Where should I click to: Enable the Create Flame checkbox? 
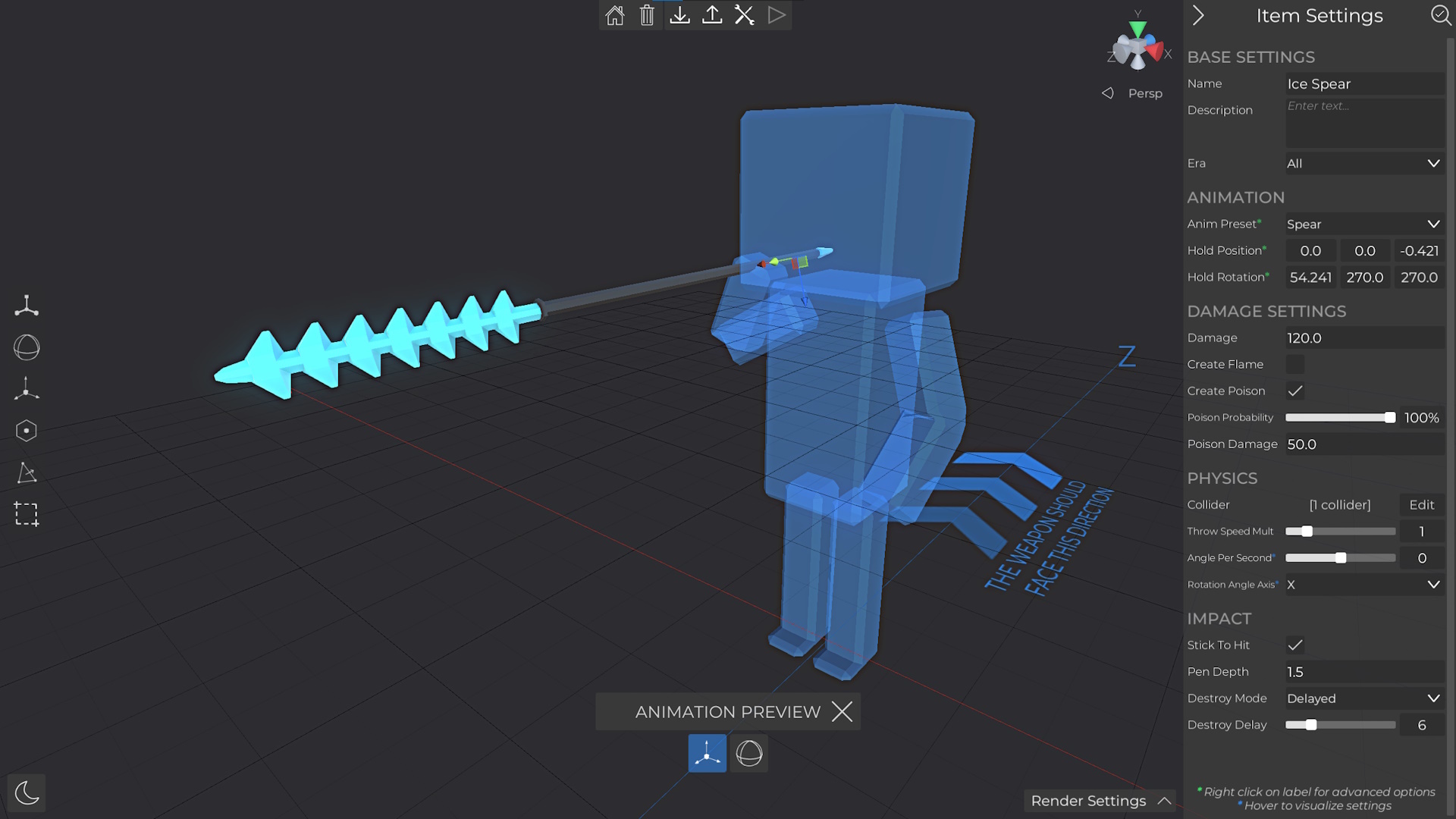[x=1295, y=365]
